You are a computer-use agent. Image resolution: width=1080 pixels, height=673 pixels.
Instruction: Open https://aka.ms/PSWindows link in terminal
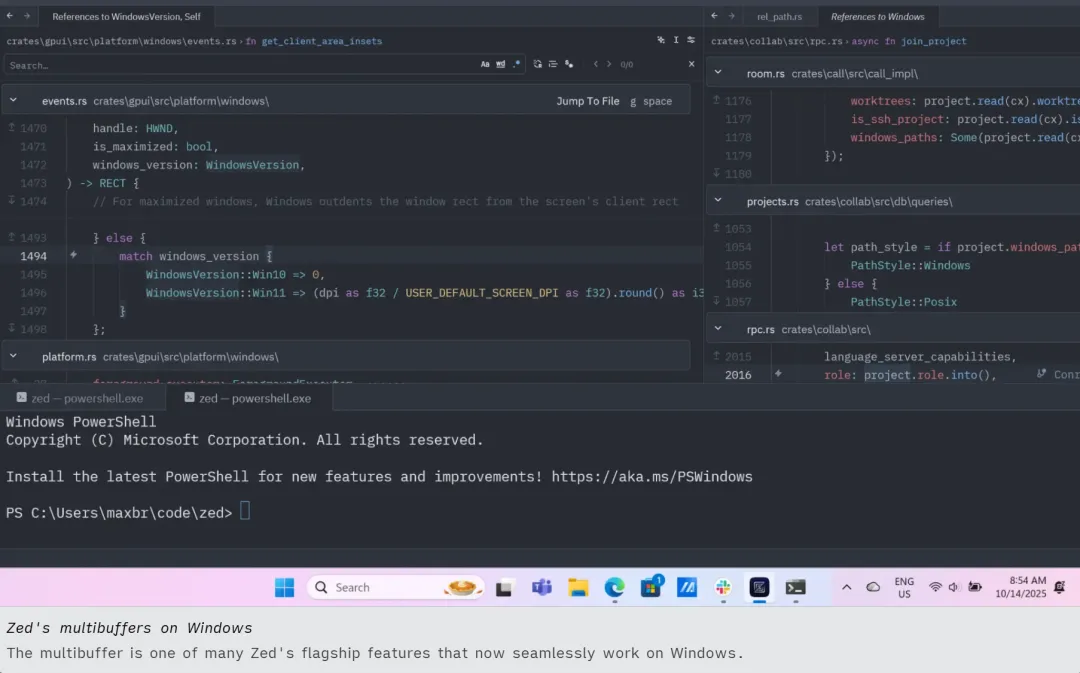pos(652,477)
